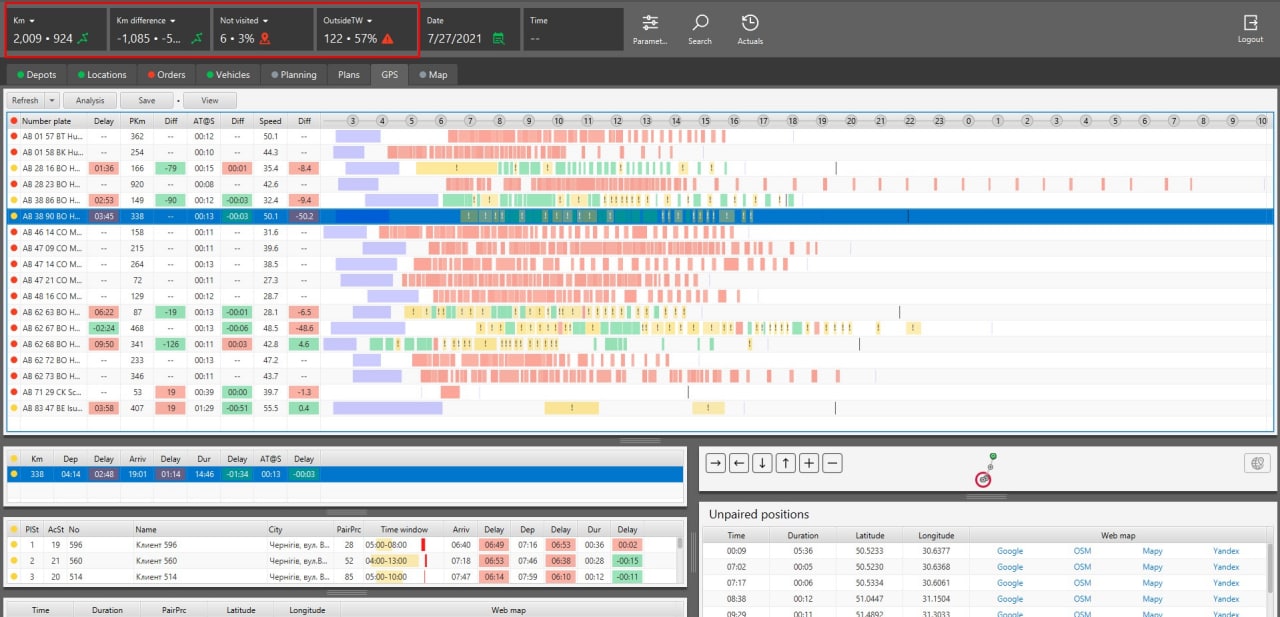Open Google link for the 00:09 position

(1010, 551)
